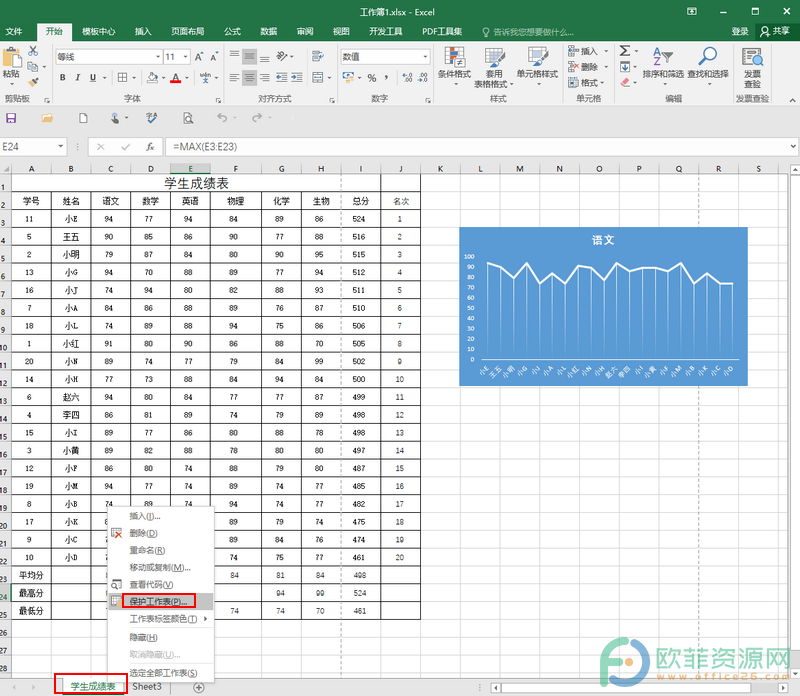Open the font size dropdown
Screen dimensions: 800x696
point(186,57)
